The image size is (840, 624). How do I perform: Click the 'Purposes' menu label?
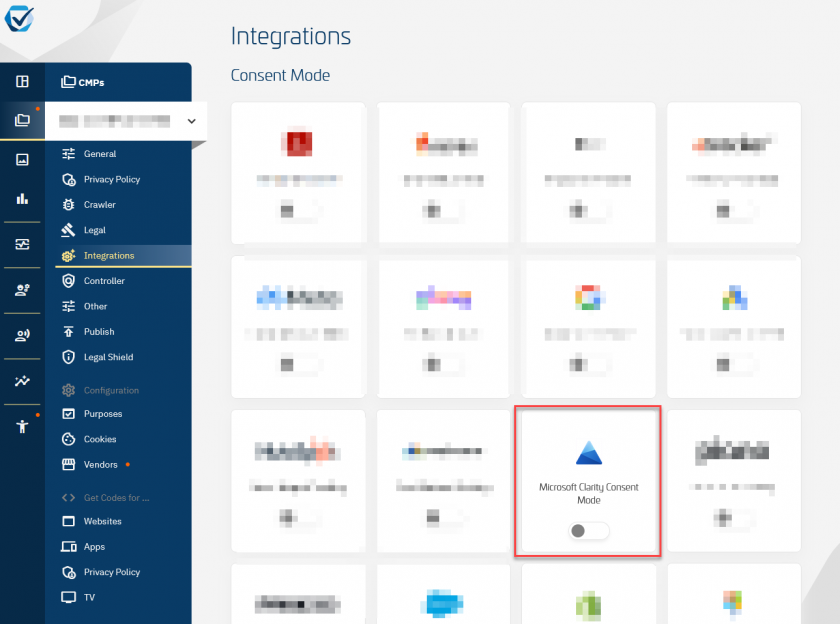[103, 414]
